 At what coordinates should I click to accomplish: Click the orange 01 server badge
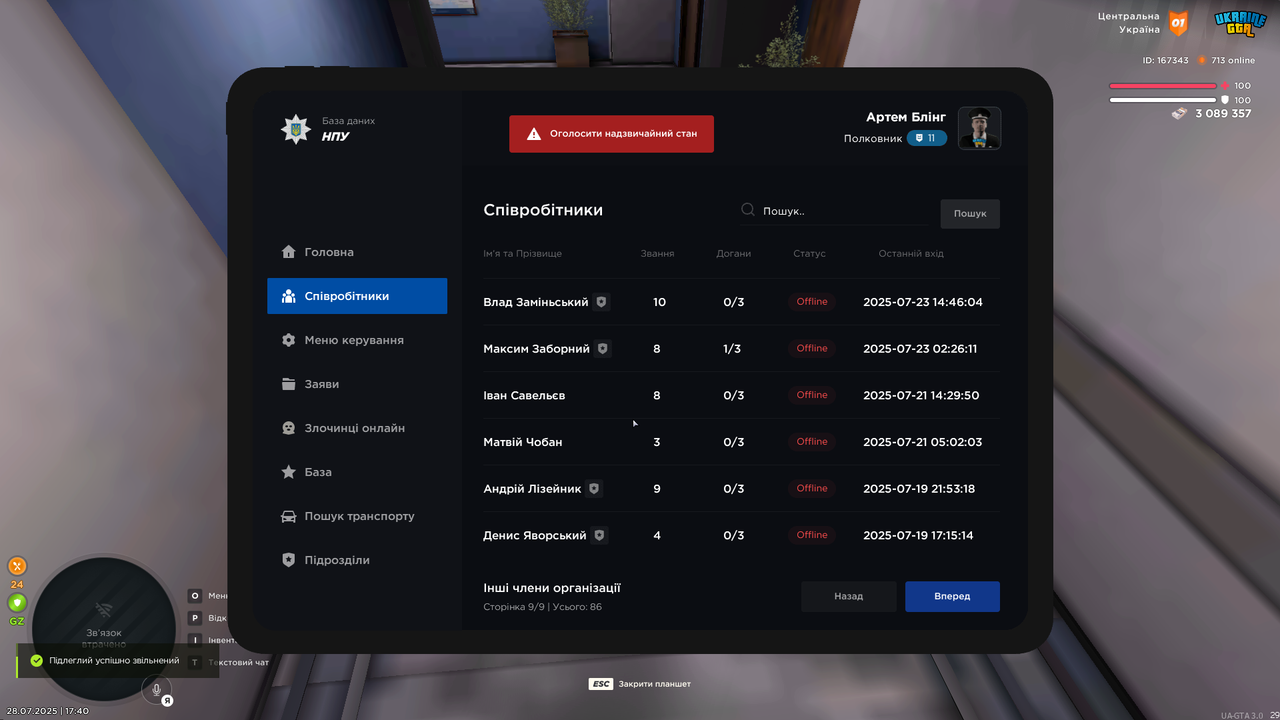(x=1179, y=22)
